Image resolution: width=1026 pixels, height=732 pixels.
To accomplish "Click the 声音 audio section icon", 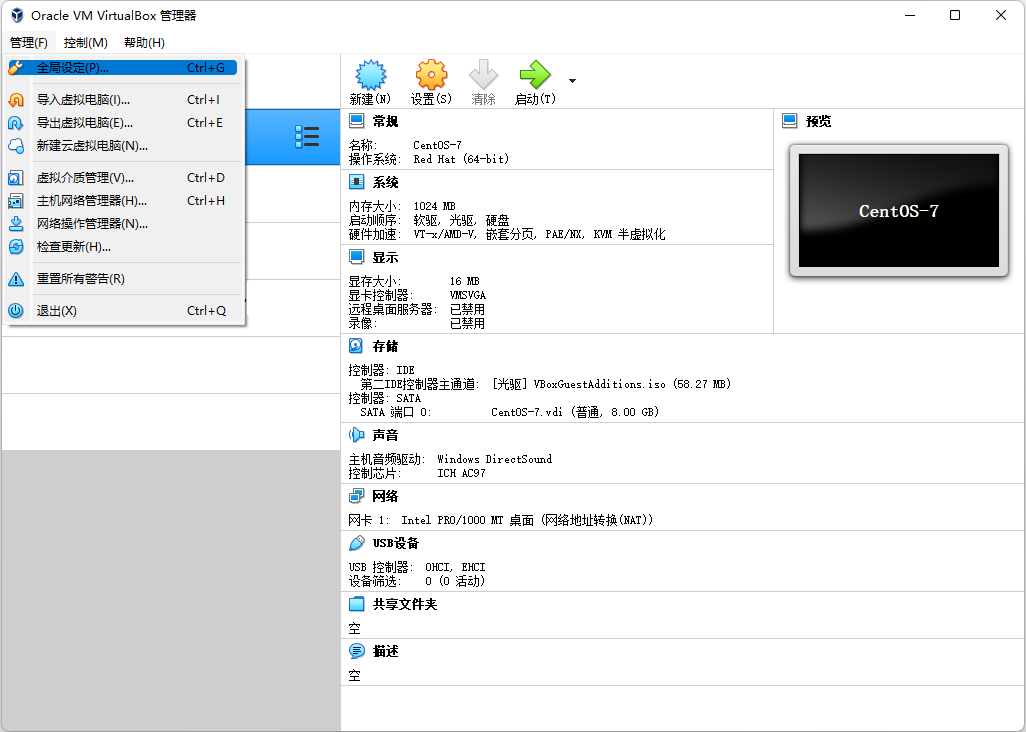I will tap(355, 434).
